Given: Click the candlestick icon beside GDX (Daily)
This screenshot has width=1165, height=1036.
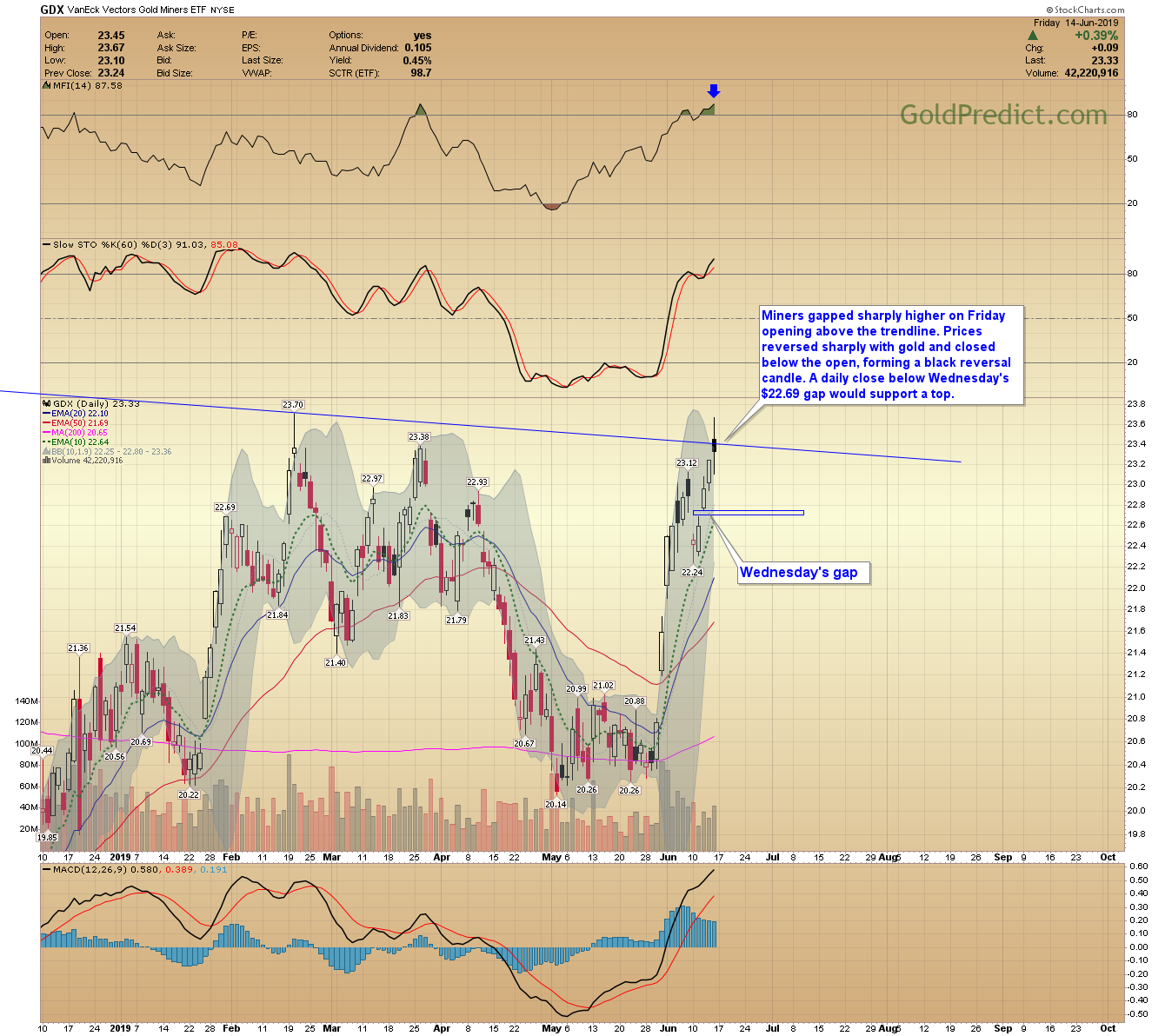Looking at the screenshot, I should (x=47, y=404).
